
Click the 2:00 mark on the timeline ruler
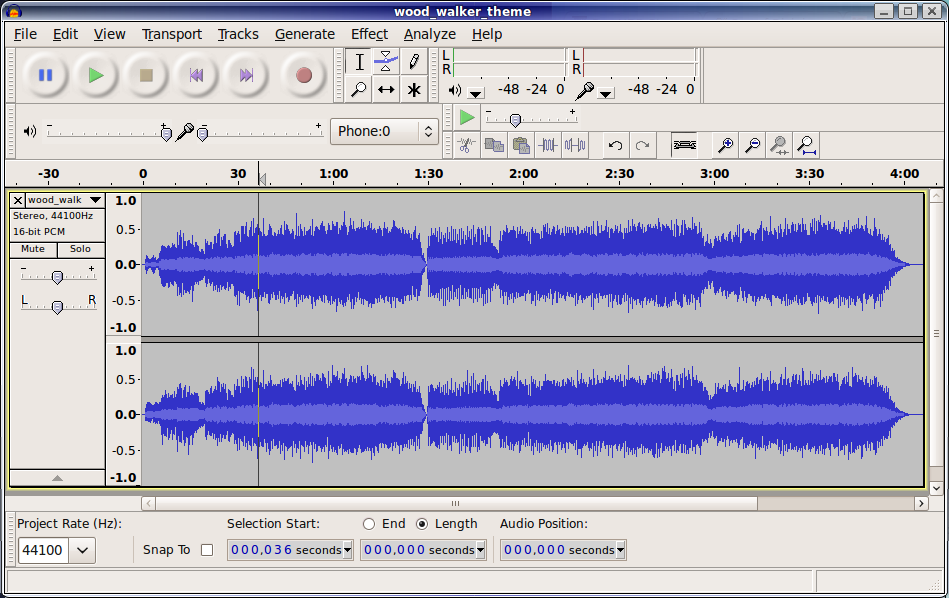coord(524,174)
